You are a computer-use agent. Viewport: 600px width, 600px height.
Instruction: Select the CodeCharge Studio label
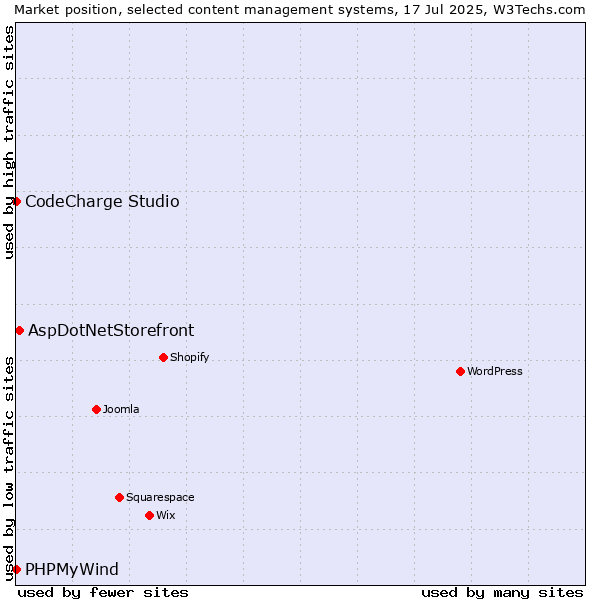(102, 202)
